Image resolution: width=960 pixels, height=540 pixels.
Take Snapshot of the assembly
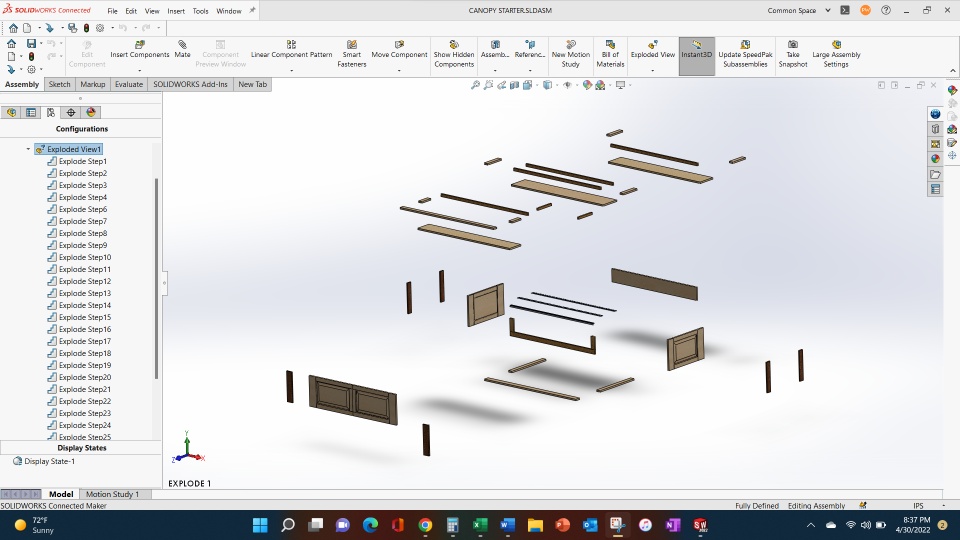pos(793,54)
